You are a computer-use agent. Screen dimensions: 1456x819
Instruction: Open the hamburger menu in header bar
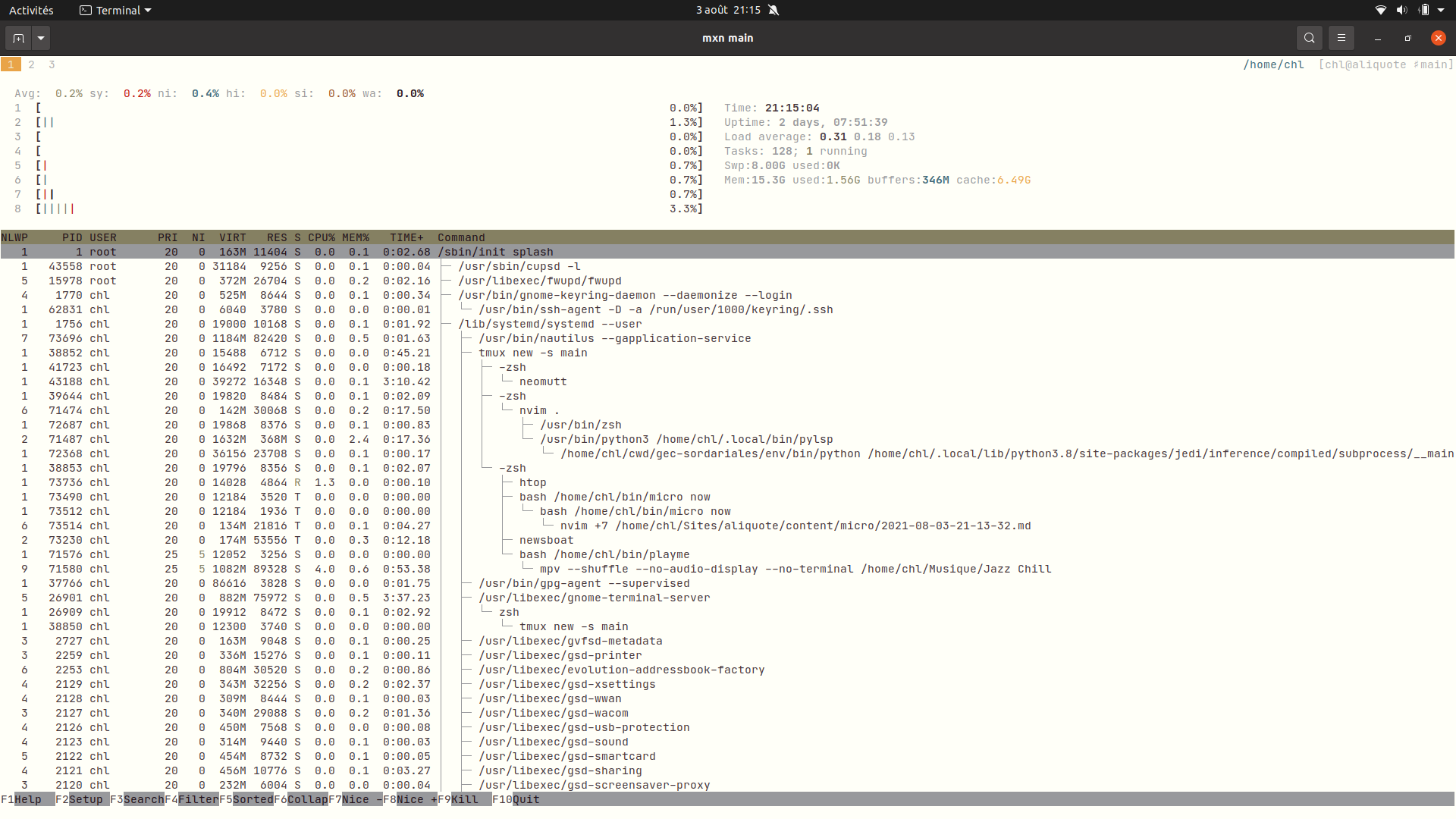pyautogui.click(x=1341, y=38)
